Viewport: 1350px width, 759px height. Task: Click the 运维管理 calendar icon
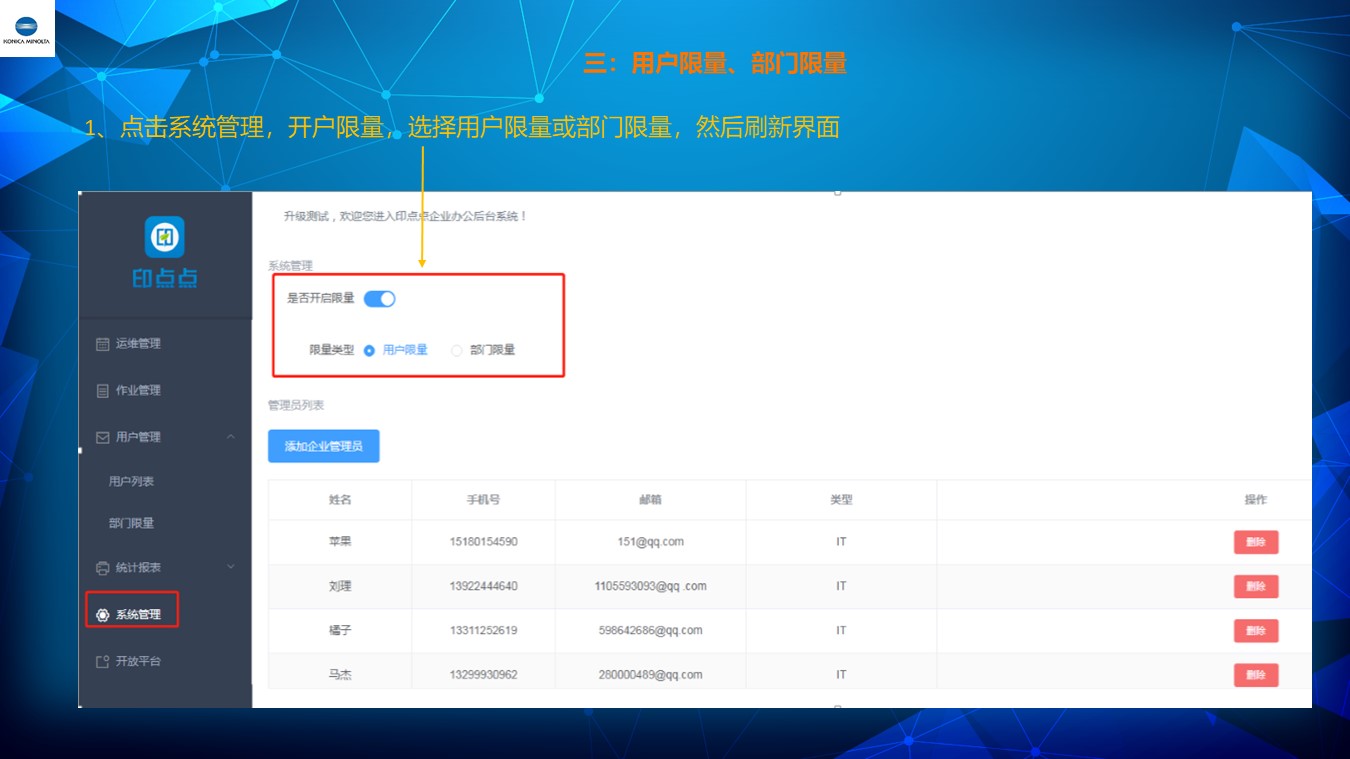102,344
